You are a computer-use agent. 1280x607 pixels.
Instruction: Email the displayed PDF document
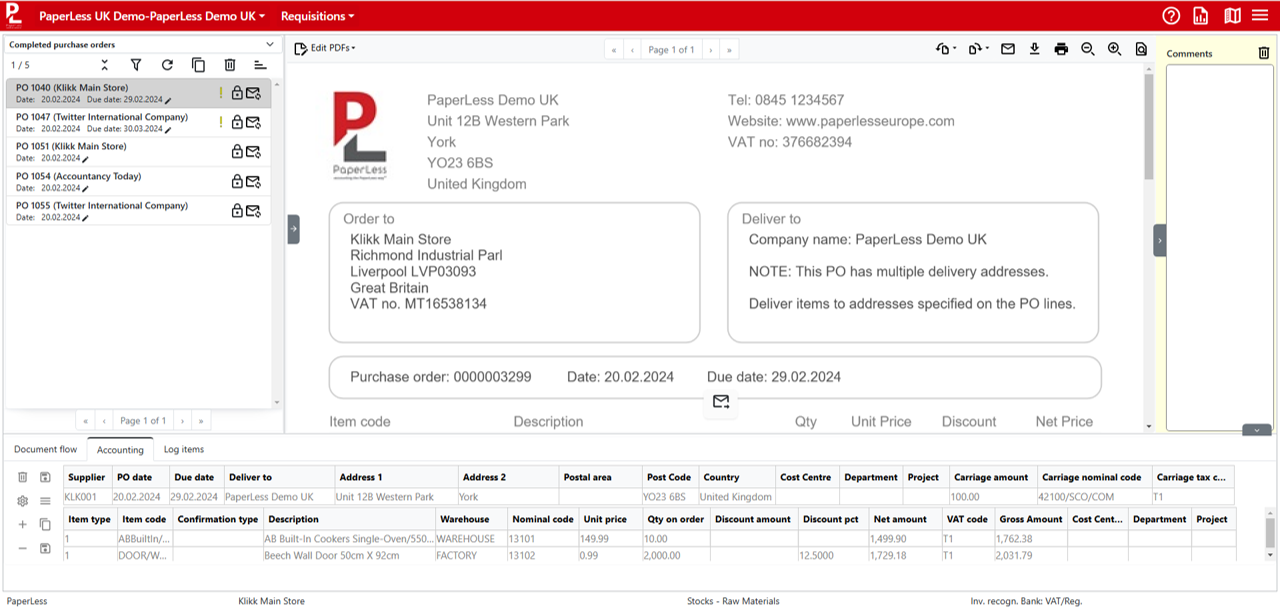point(1007,48)
